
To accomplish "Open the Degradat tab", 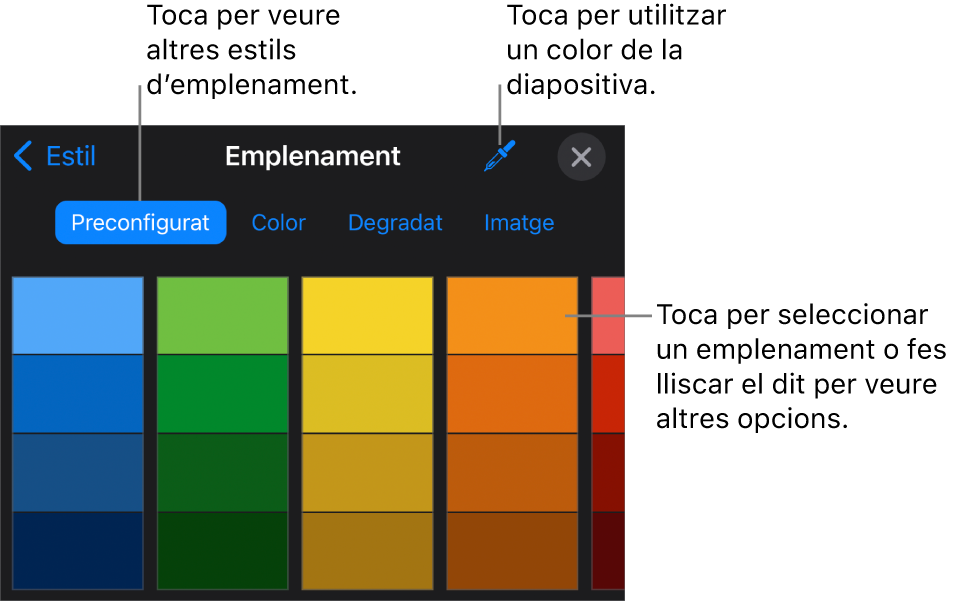I will tap(395, 222).
